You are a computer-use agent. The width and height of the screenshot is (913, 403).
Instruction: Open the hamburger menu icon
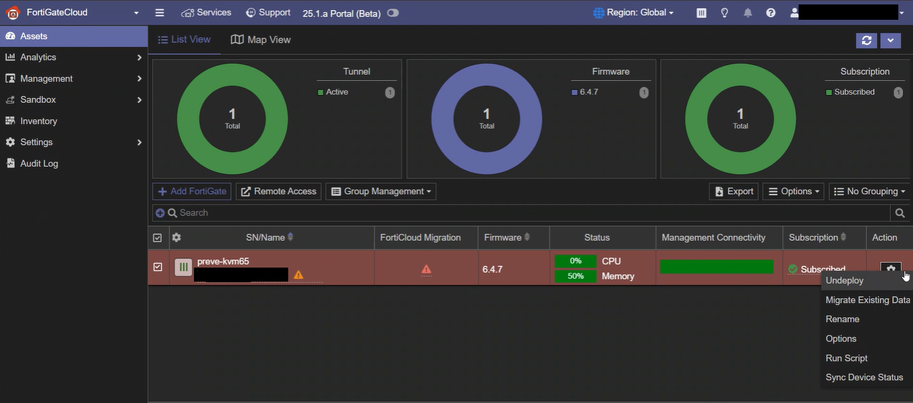[160, 13]
